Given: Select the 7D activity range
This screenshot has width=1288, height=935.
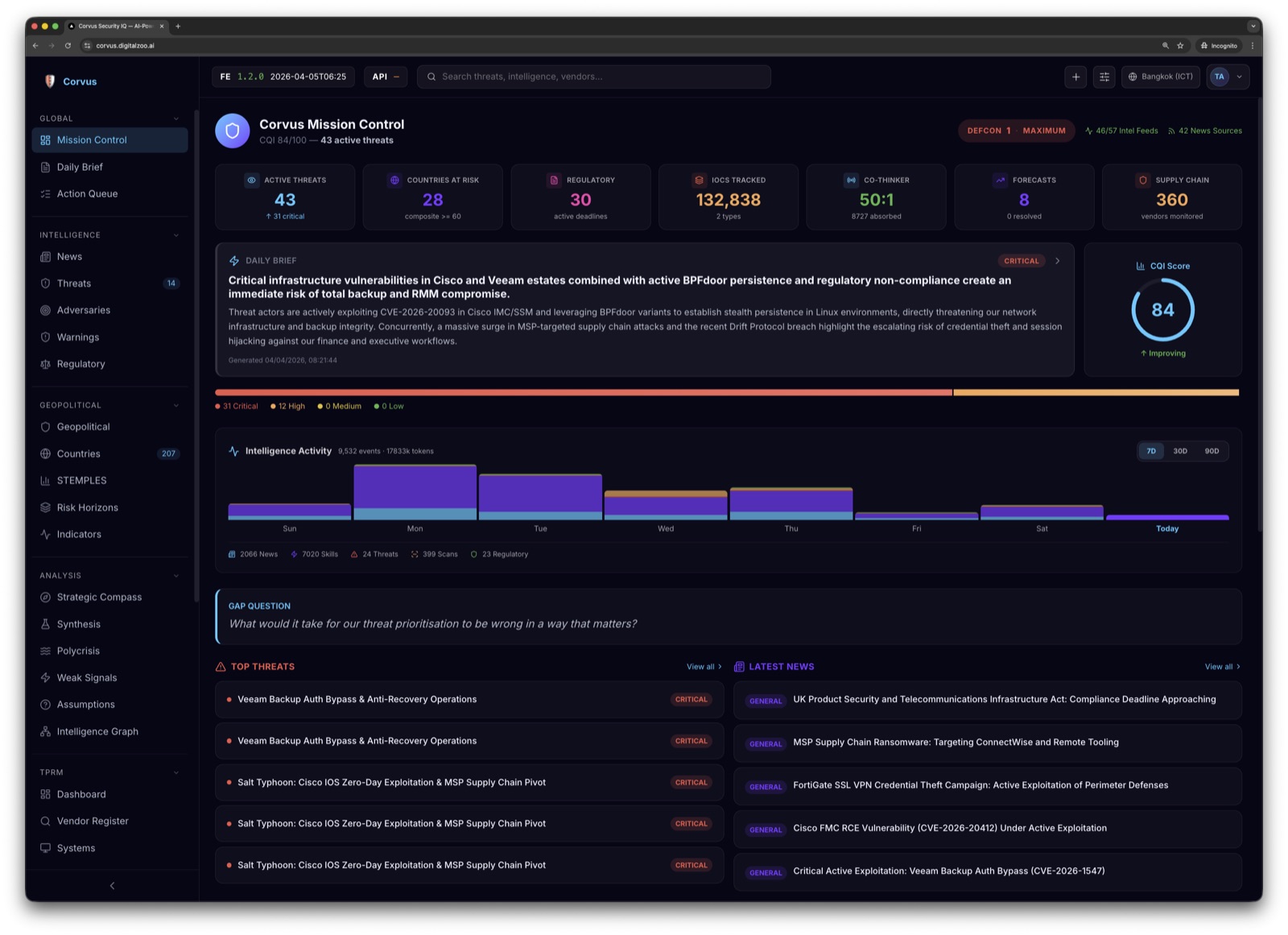Looking at the screenshot, I should [x=1151, y=451].
